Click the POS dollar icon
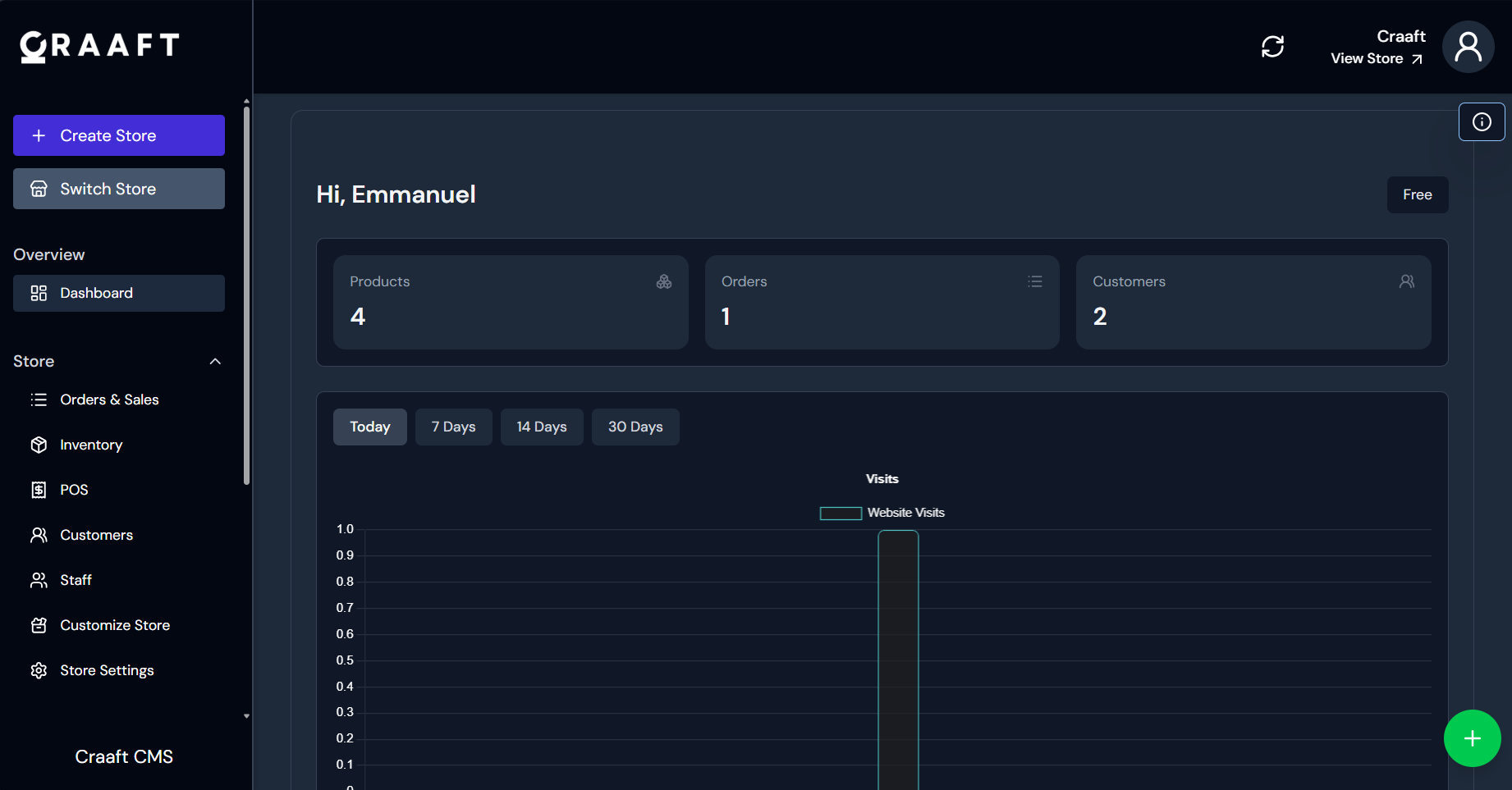 point(39,490)
